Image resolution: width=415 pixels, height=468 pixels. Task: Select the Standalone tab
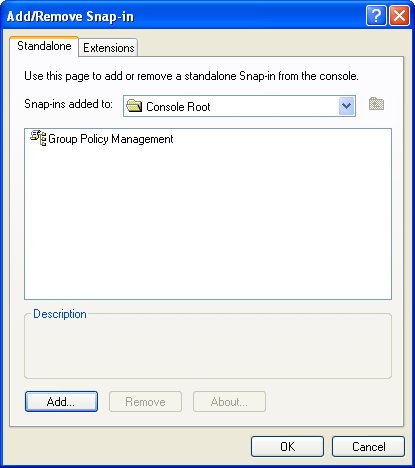[44, 46]
